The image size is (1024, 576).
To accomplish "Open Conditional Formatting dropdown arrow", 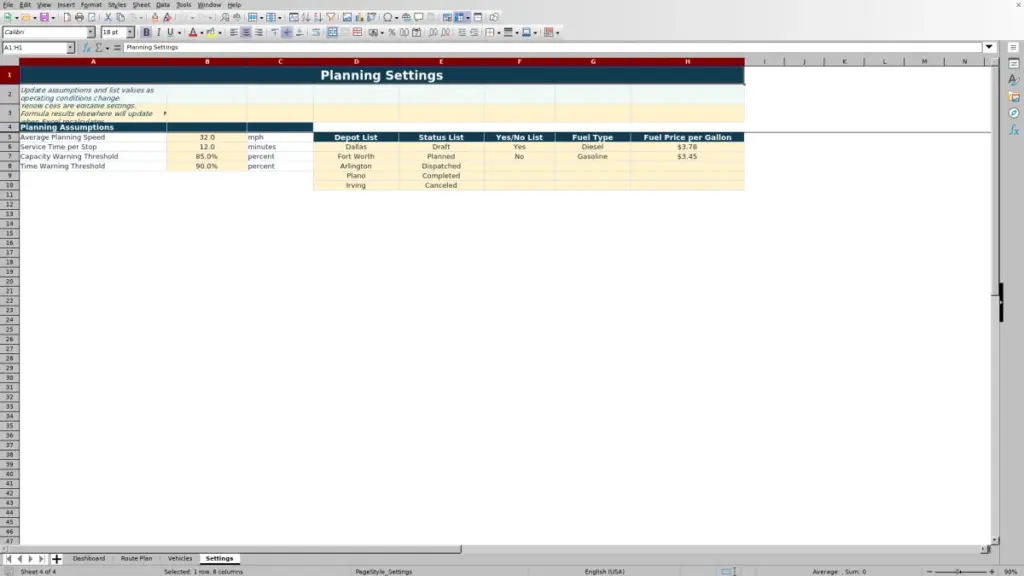I will pos(557,33).
